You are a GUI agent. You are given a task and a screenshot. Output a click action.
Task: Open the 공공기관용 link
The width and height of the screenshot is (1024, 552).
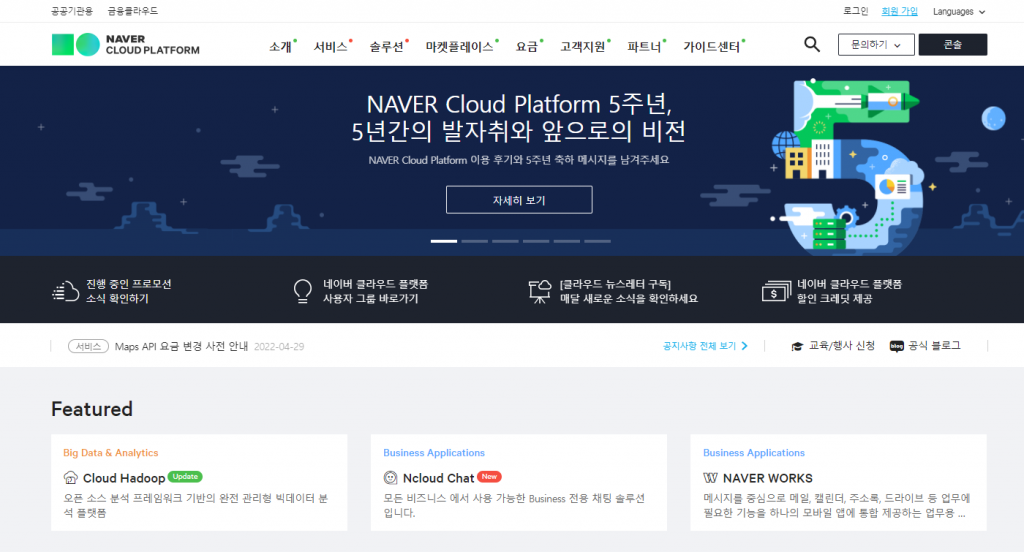72,11
